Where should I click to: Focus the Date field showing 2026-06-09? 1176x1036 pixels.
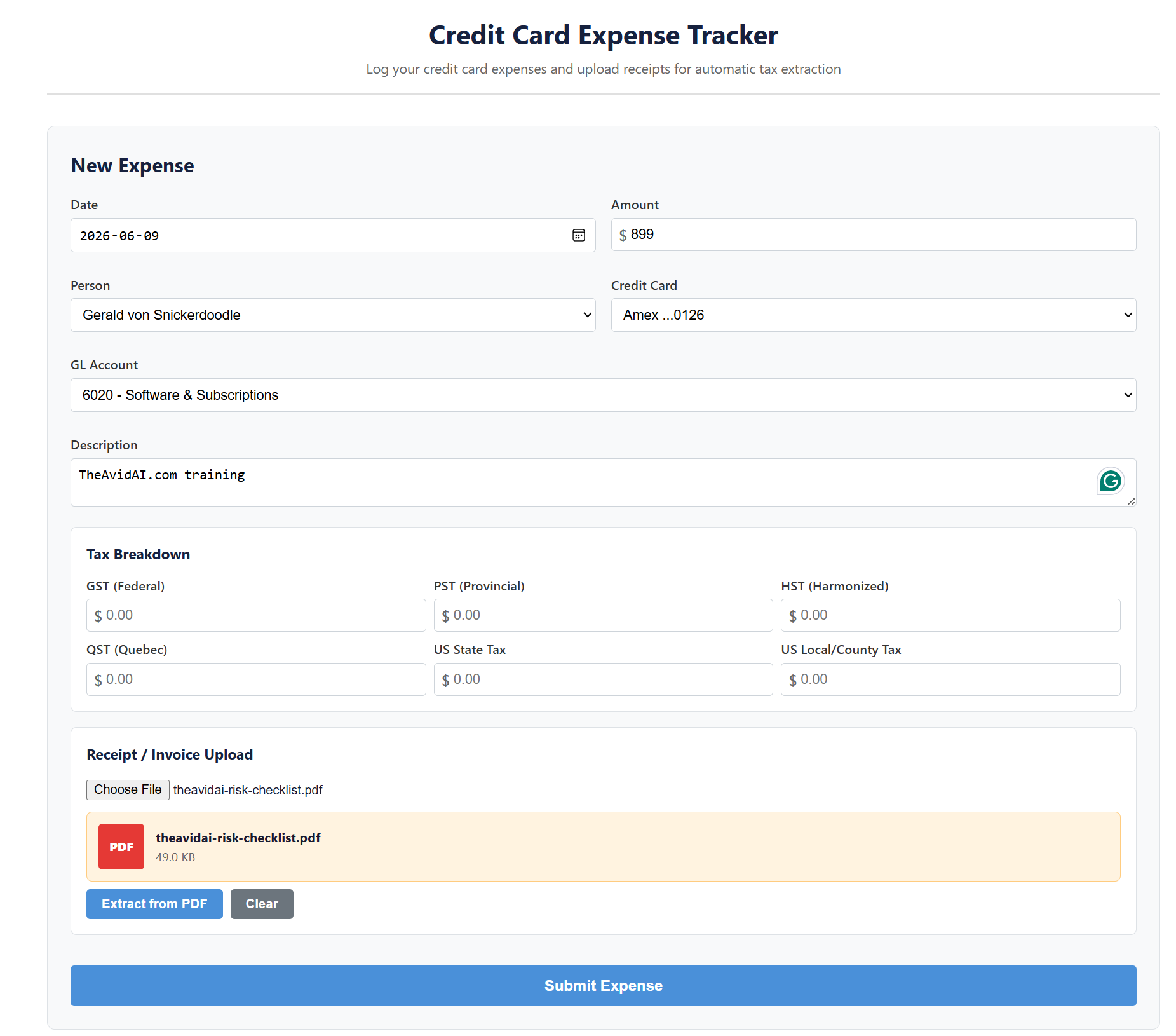(333, 235)
